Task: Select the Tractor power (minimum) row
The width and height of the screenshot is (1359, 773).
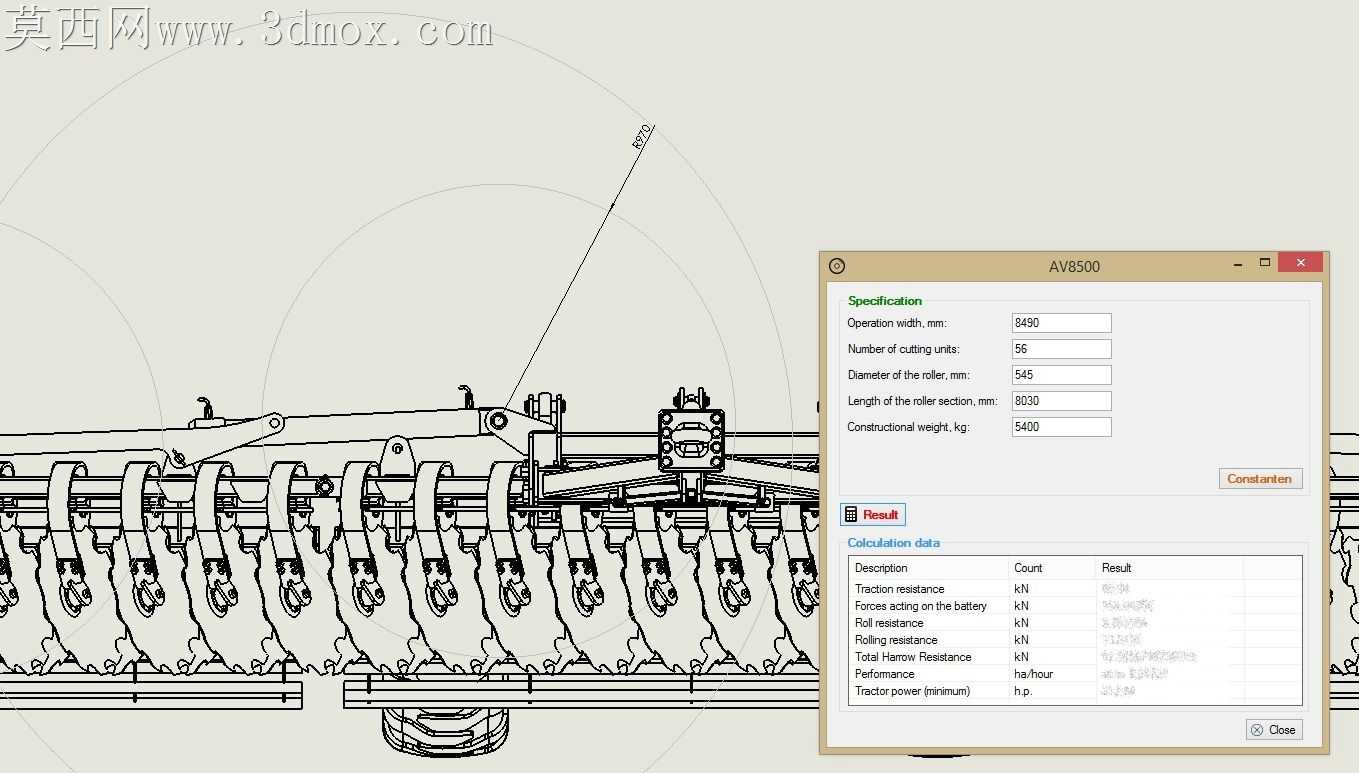Action: (x=1075, y=691)
